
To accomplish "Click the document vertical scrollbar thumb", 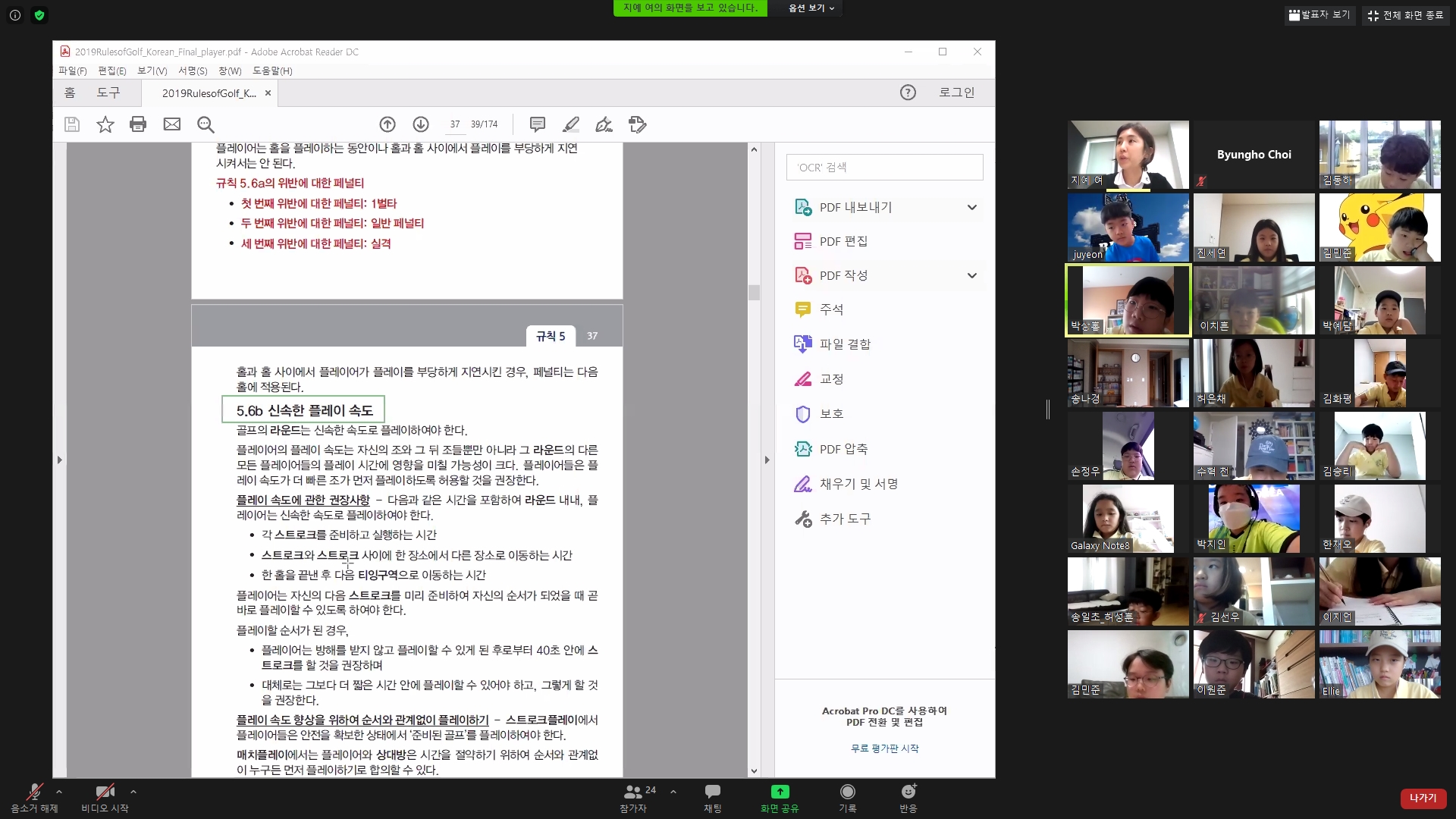I will (x=754, y=292).
